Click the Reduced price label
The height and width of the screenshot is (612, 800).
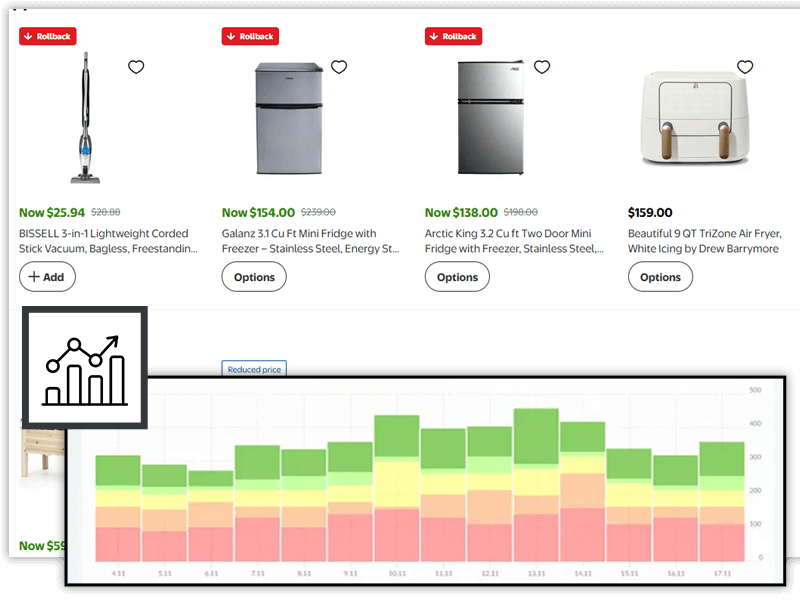coord(255,369)
